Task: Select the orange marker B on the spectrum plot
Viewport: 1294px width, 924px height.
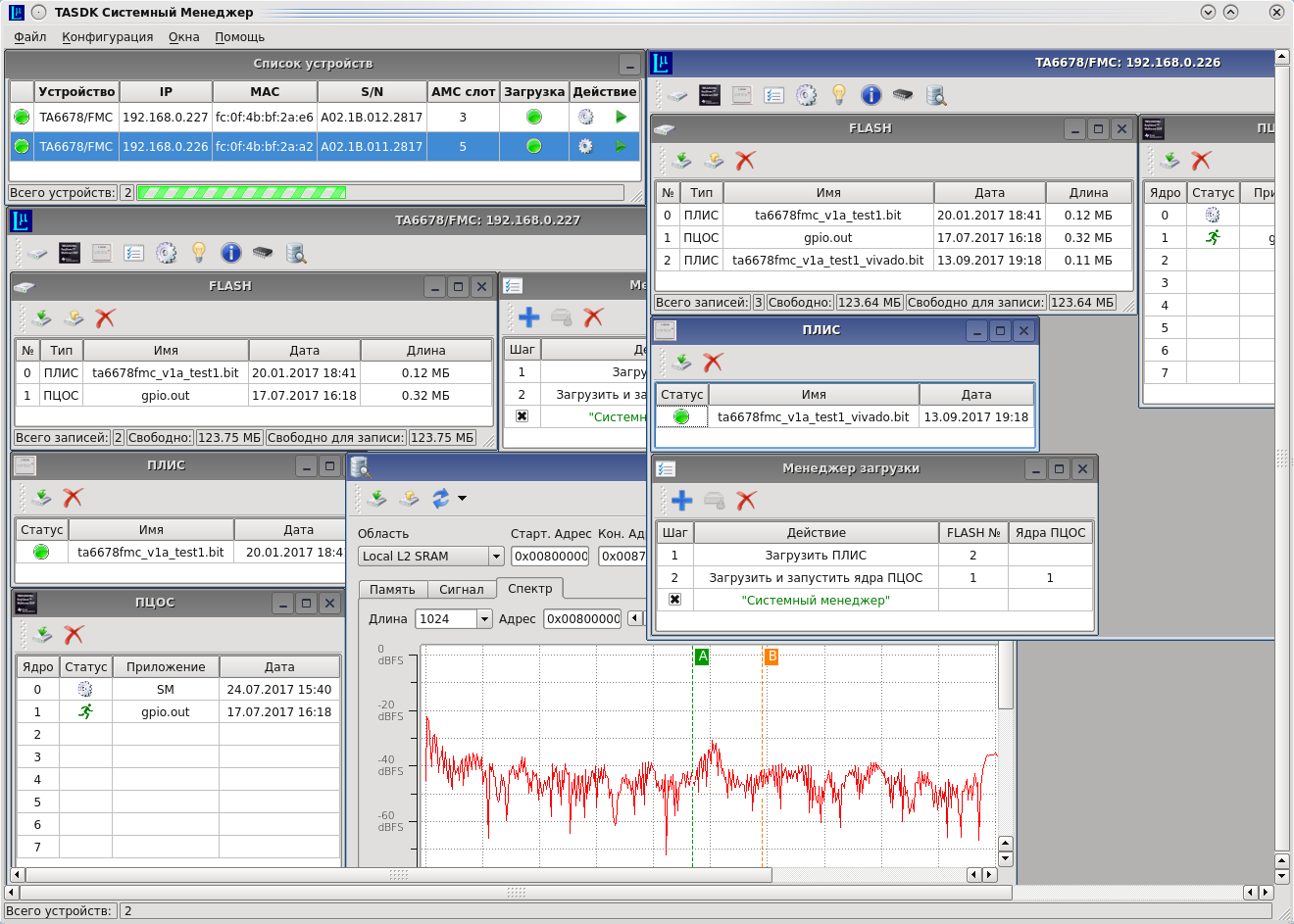Action: [771, 657]
